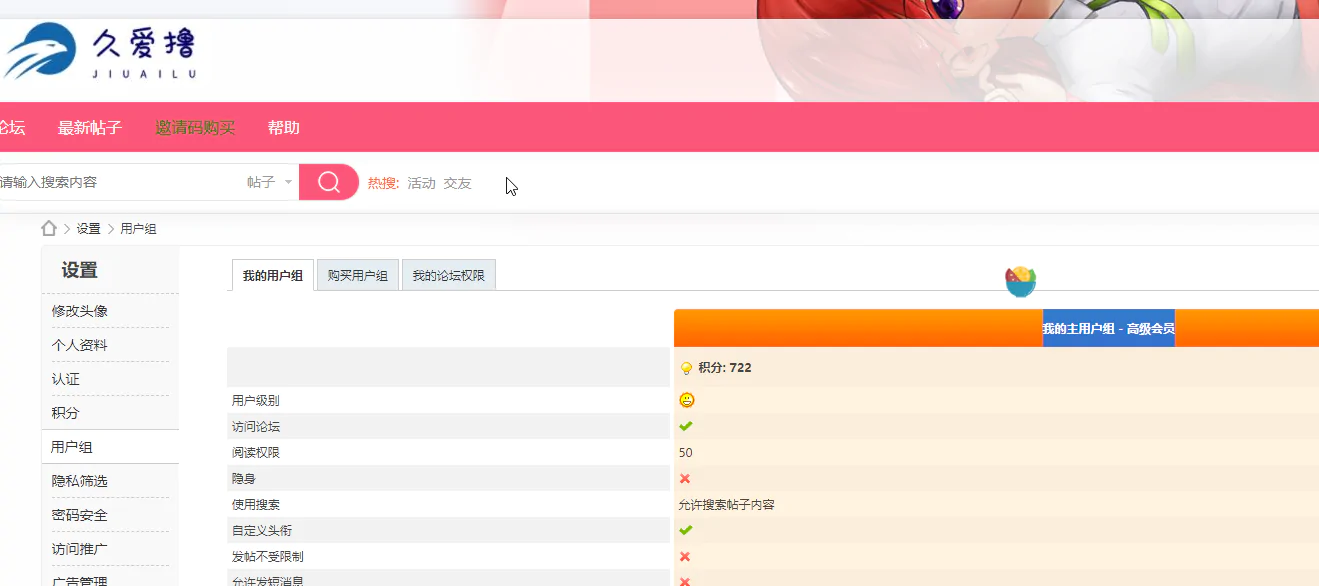Click green check in 访问论坛 row

(685, 426)
